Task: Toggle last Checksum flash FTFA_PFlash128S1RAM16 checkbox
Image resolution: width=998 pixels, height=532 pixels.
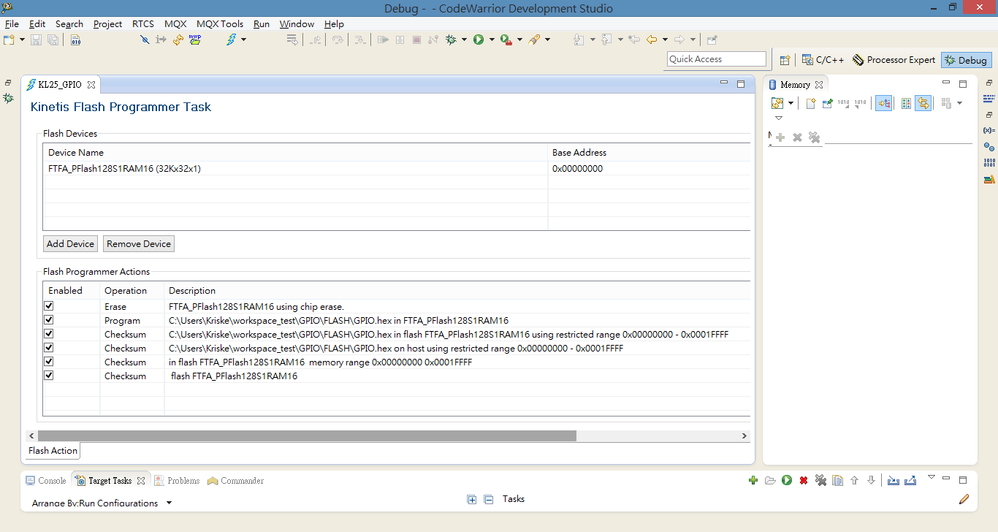Action: pyautogui.click(x=49, y=375)
